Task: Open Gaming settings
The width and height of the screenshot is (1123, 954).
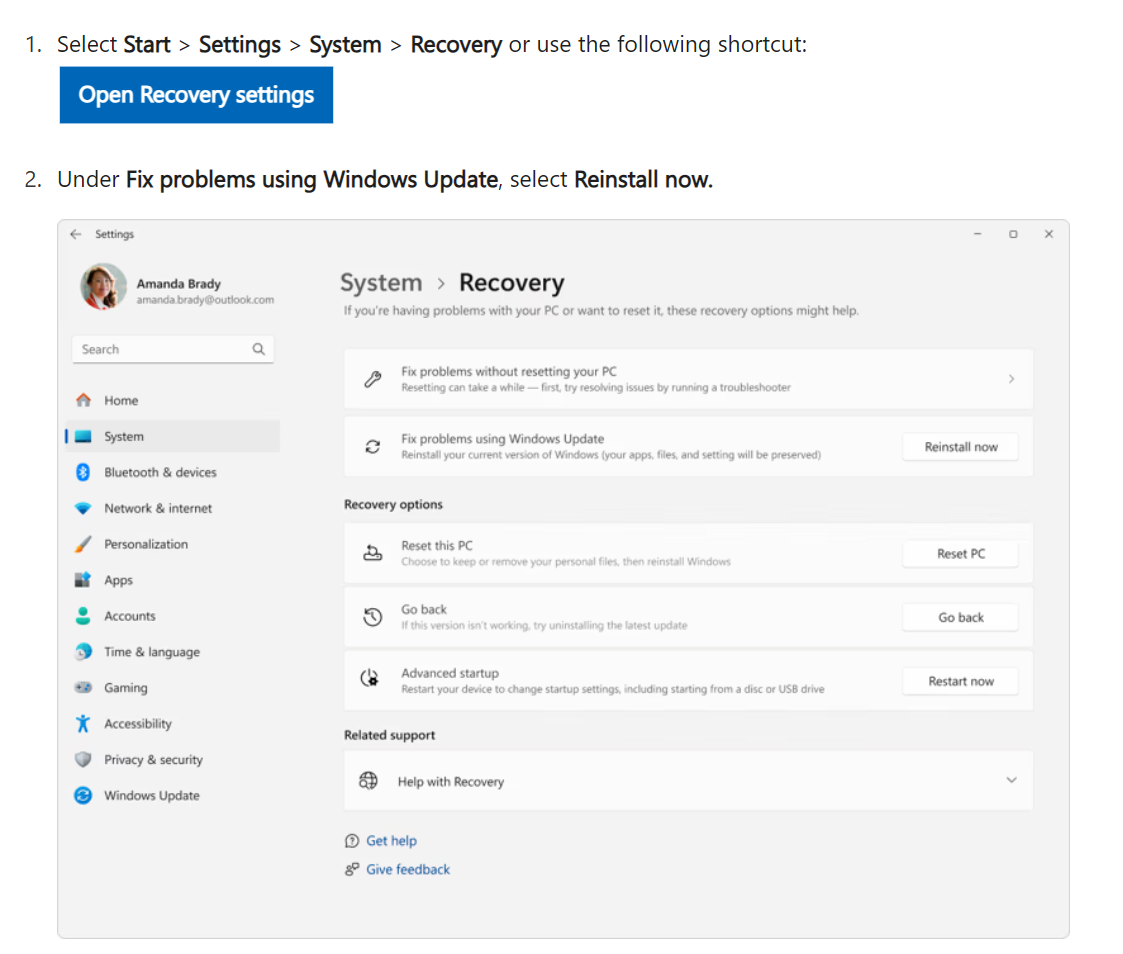Action: pyautogui.click(x=173, y=687)
